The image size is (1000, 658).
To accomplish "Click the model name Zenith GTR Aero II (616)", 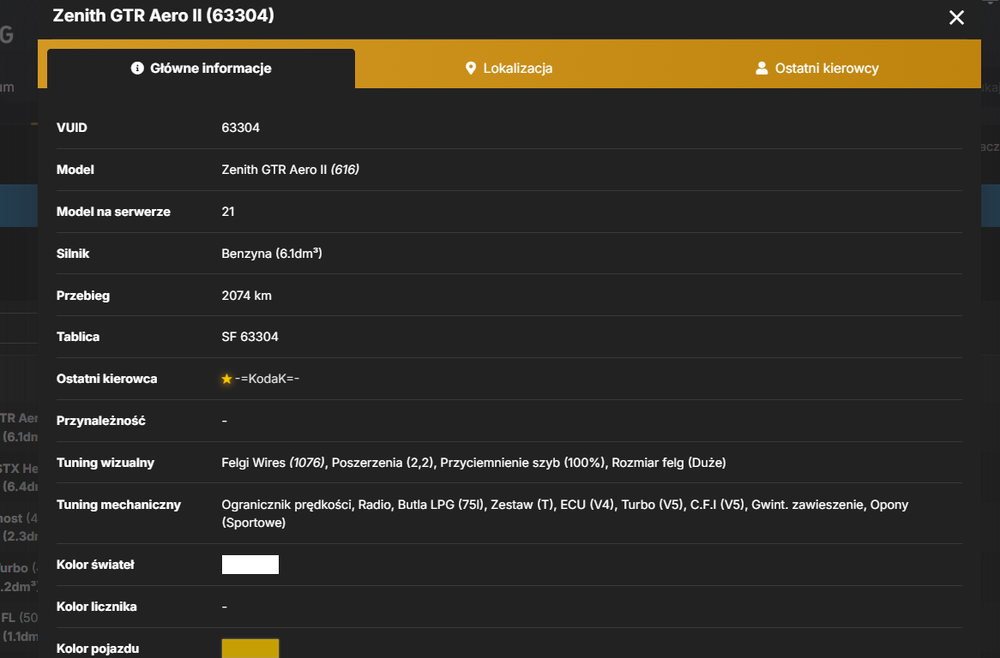I will point(290,170).
